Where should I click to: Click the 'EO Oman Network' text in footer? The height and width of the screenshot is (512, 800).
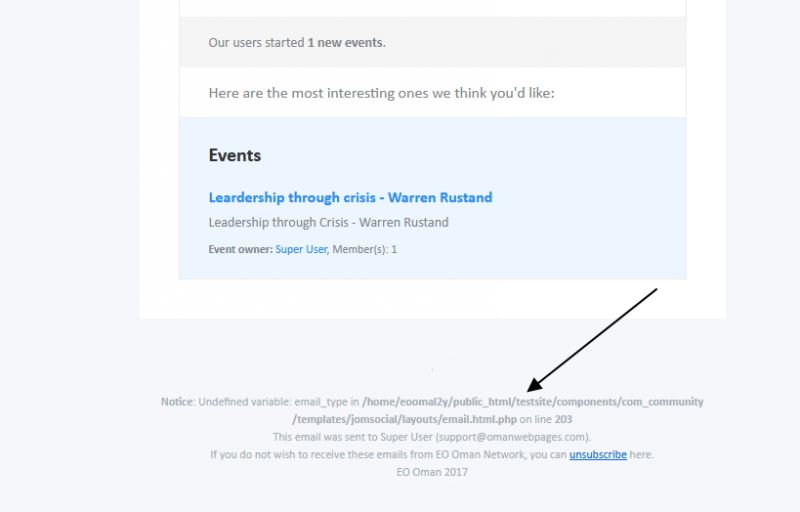tap(481, 454)
